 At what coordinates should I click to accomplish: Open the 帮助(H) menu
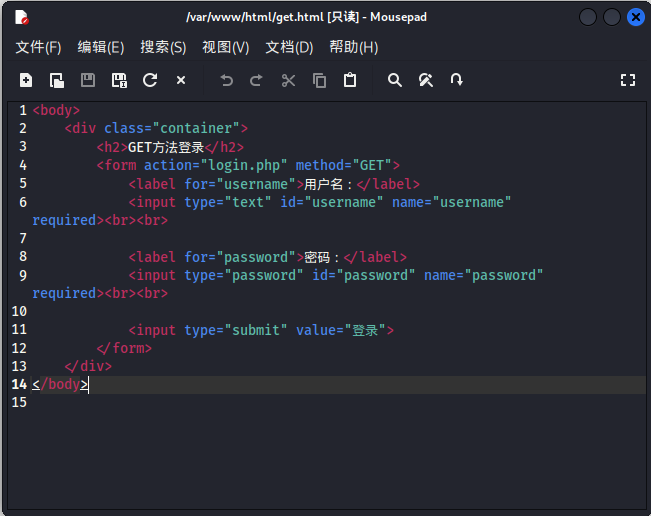click(354, 47)
